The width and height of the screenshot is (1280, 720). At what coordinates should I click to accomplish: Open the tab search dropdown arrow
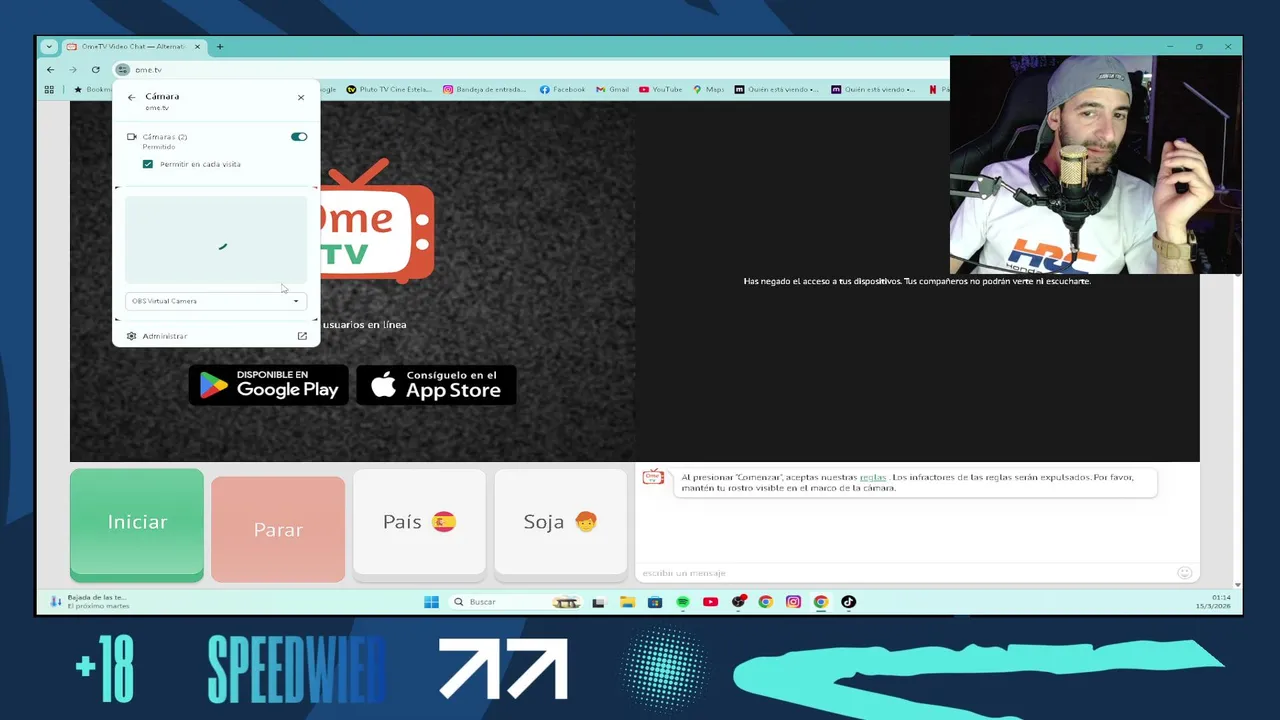click(x=48, y=47)
